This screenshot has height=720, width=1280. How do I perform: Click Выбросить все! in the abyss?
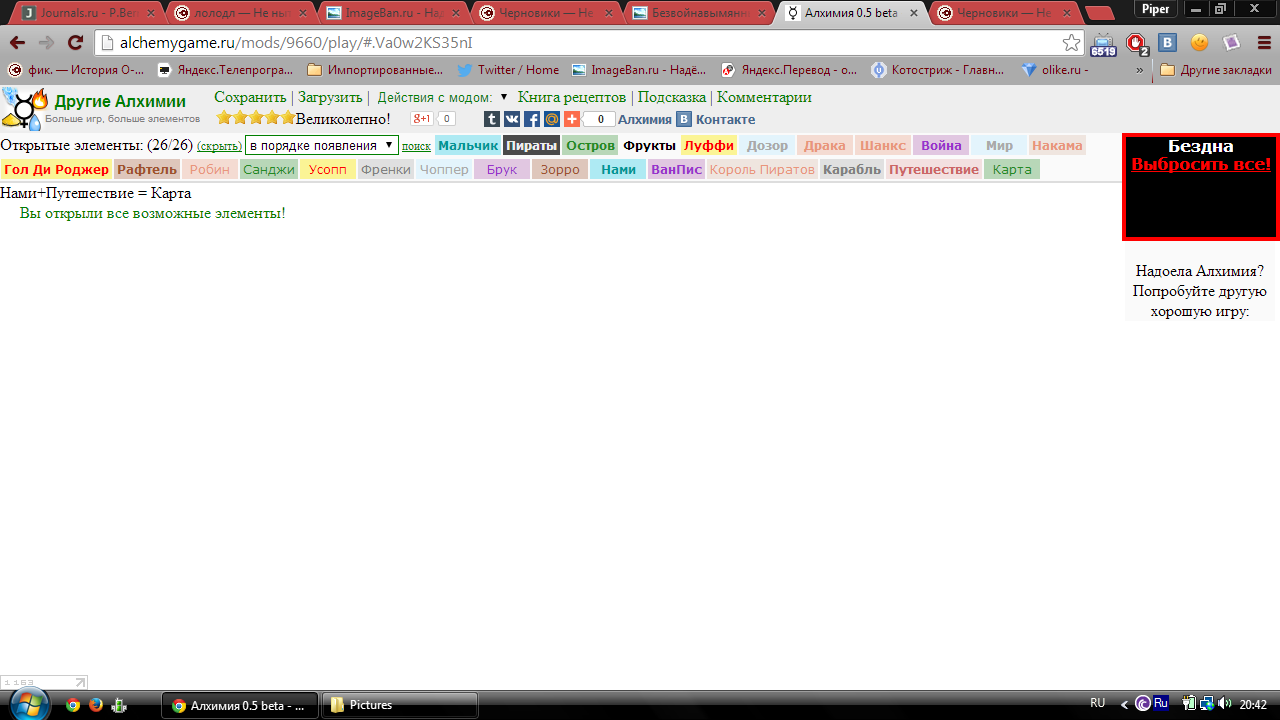[x=1201, y=164]
